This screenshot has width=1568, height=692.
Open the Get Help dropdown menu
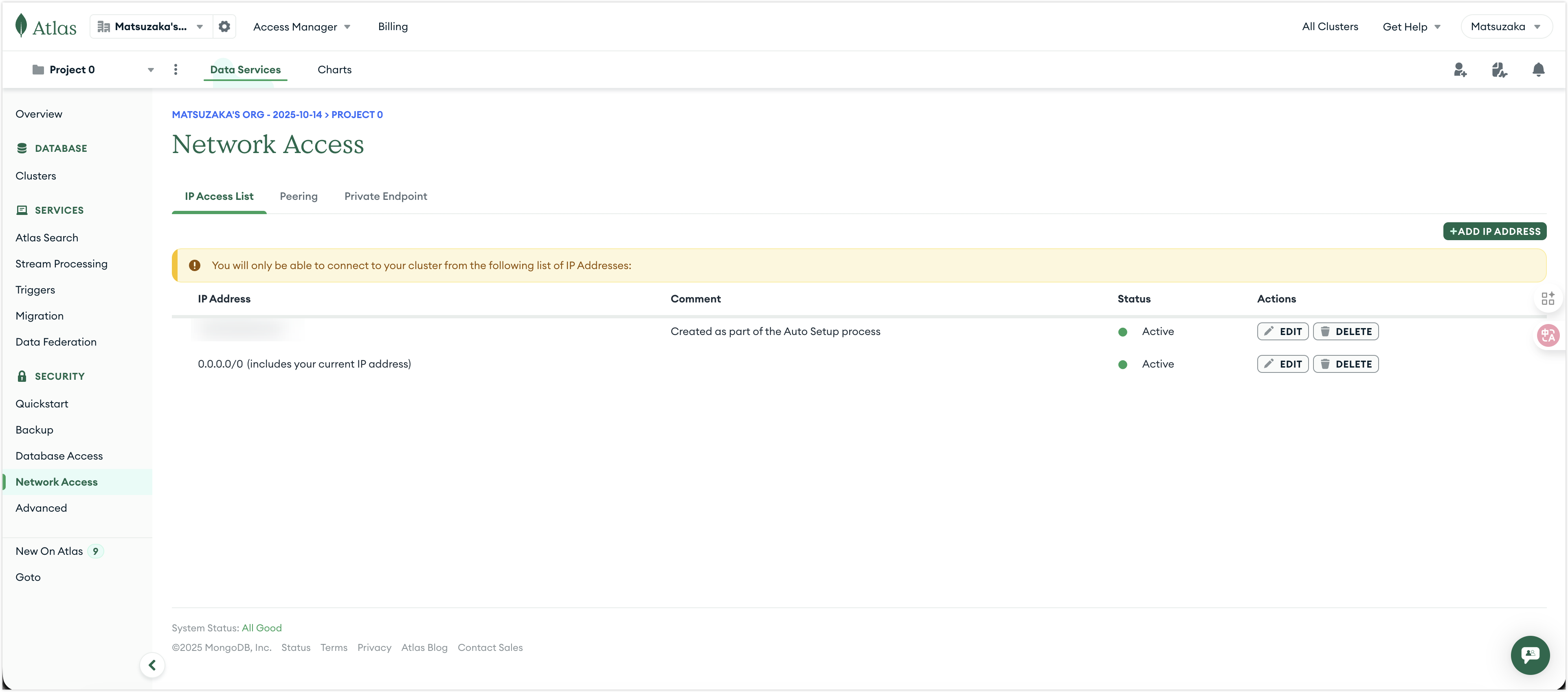click(x=1411, y=27)
